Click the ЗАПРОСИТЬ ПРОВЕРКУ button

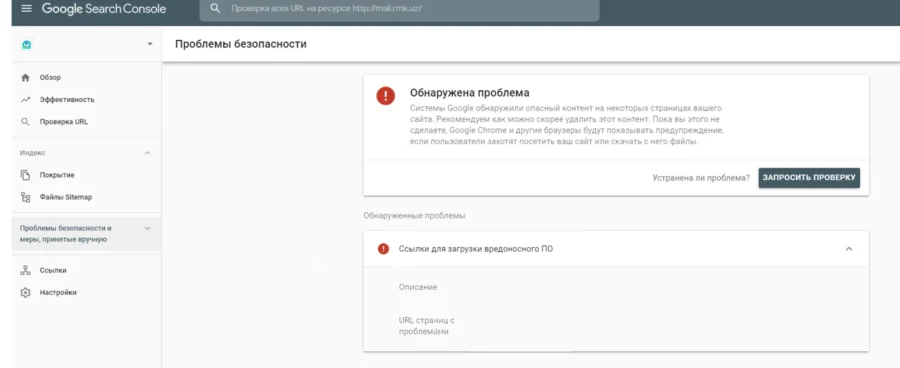click(809, 178)
